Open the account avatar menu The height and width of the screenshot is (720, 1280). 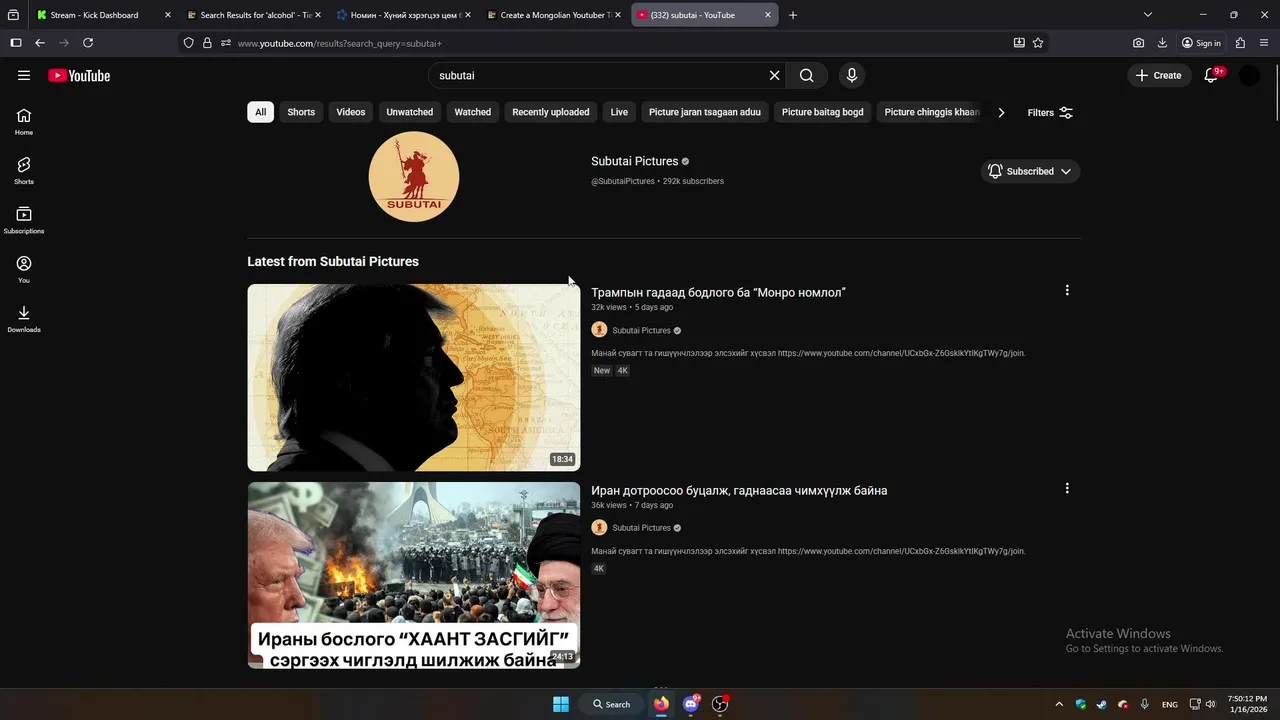click(x=1250, y=75)
